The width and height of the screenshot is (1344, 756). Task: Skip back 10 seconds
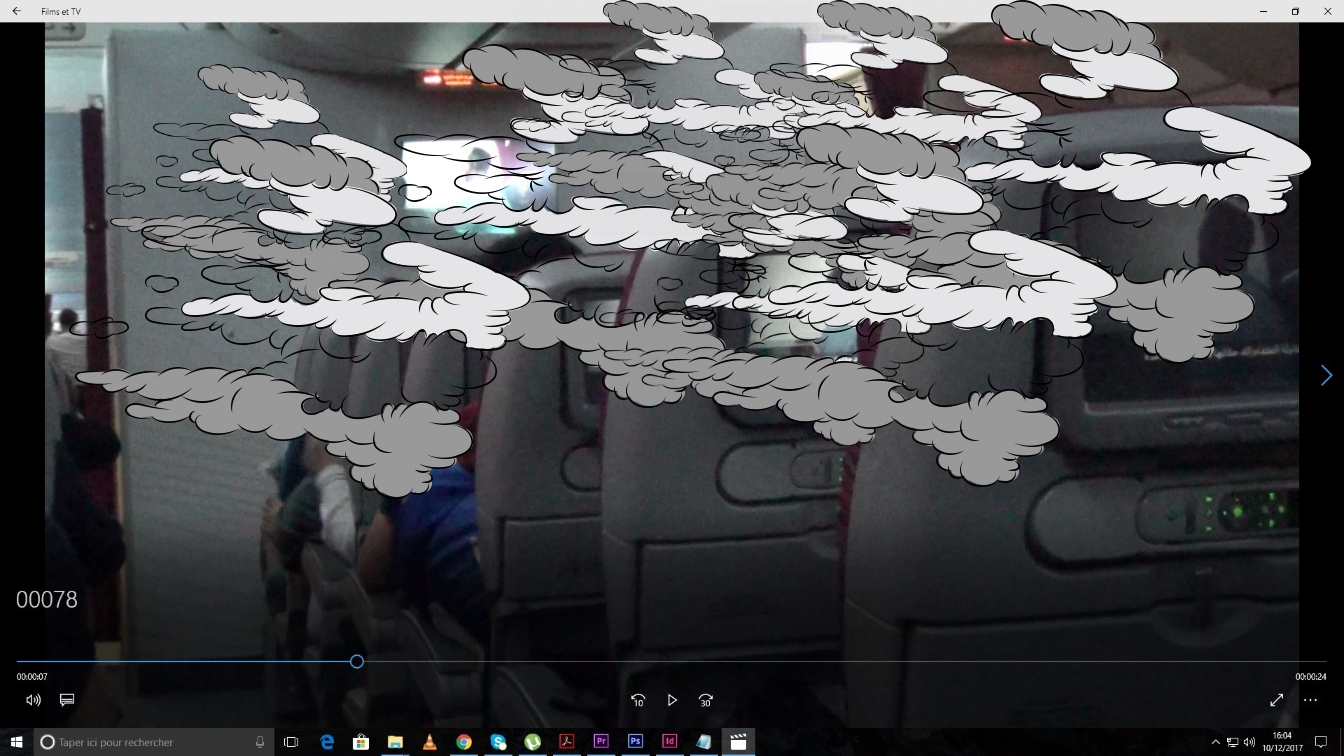tap(638, 700)
